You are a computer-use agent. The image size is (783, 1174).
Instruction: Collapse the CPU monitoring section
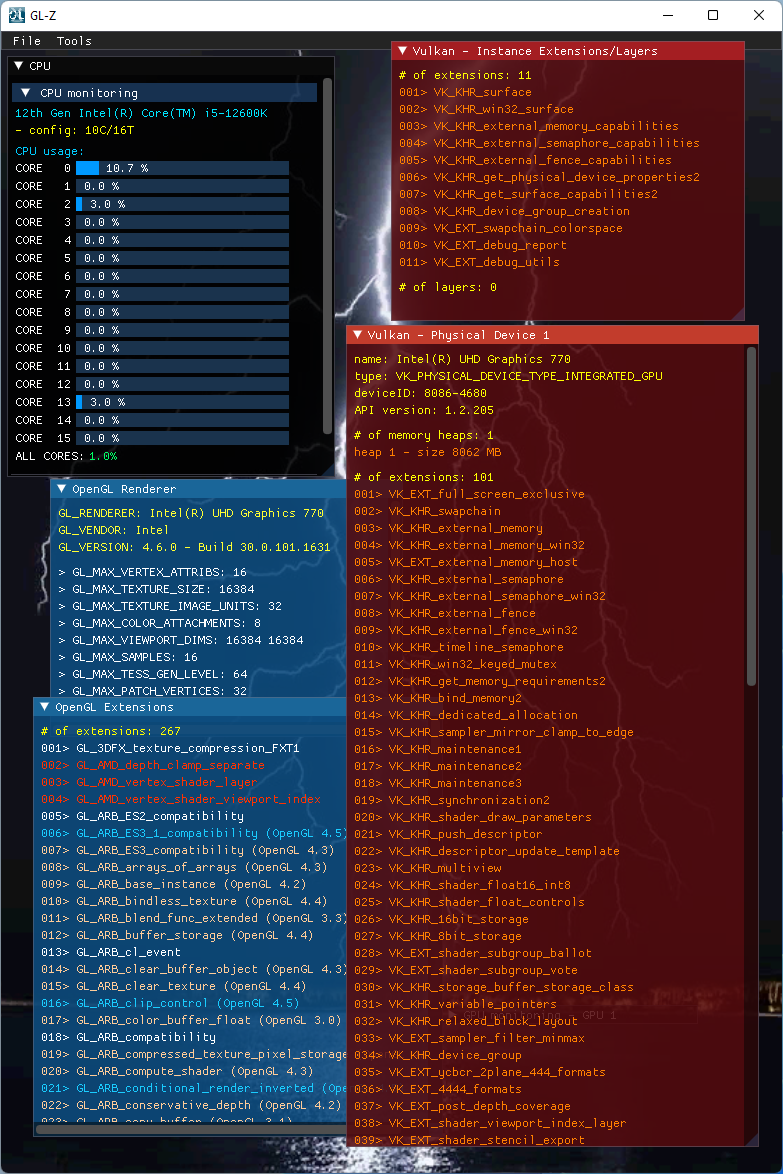(26, 93)
